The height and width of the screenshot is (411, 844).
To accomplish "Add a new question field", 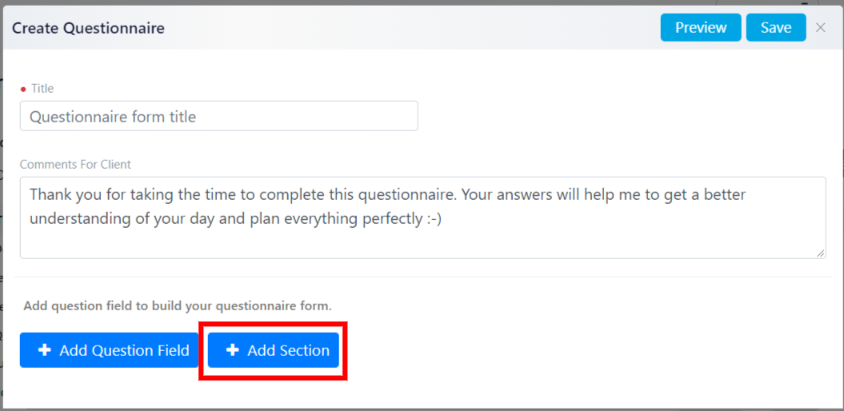I will (x=109, y=350).
